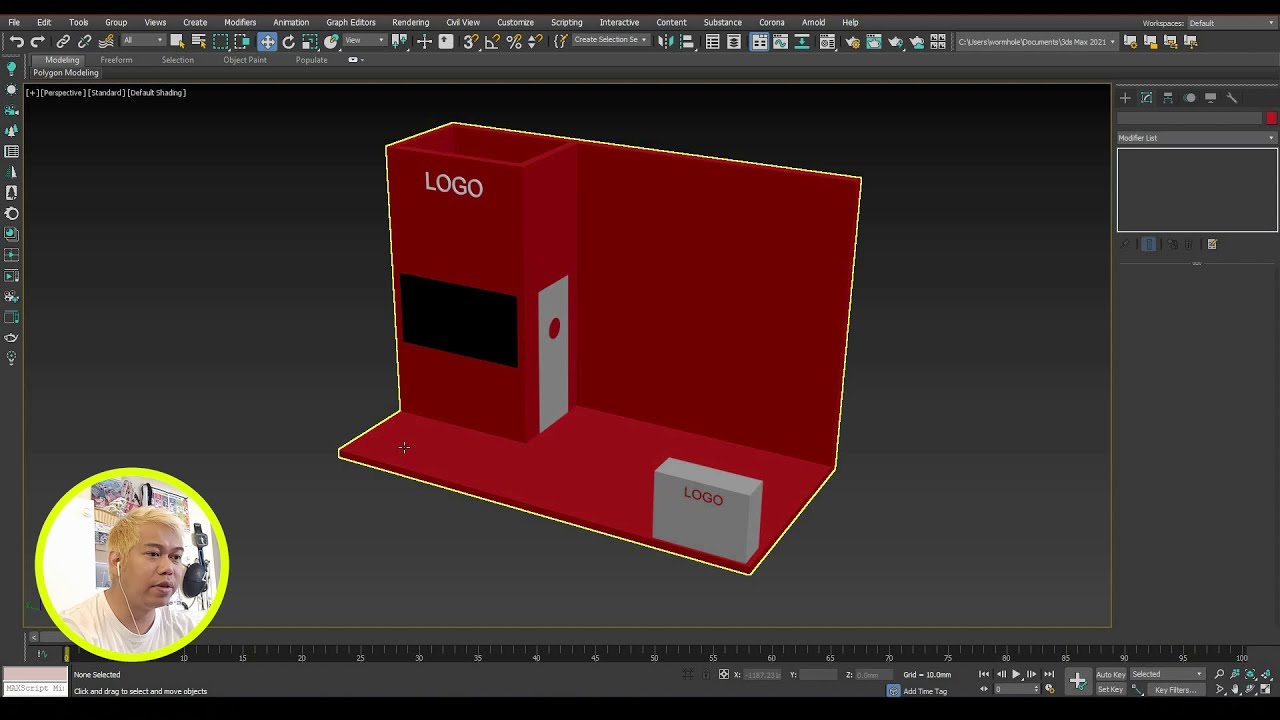Image resolution: width=1280 pixels, height=720 pixels.
Task: Toggle Window/Crossing selection mode
Action: [x=242, y=41]
